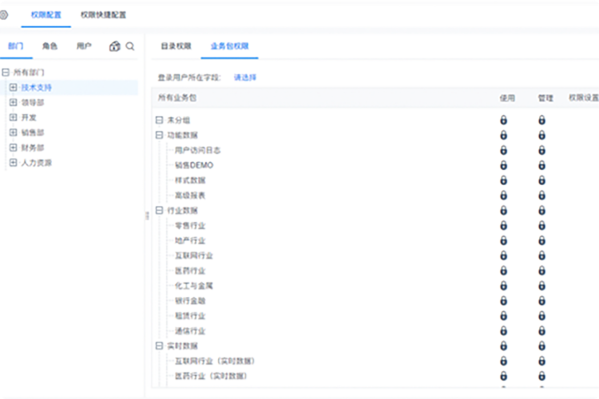Expand the 领导部 department node

[x=13, y=102]
